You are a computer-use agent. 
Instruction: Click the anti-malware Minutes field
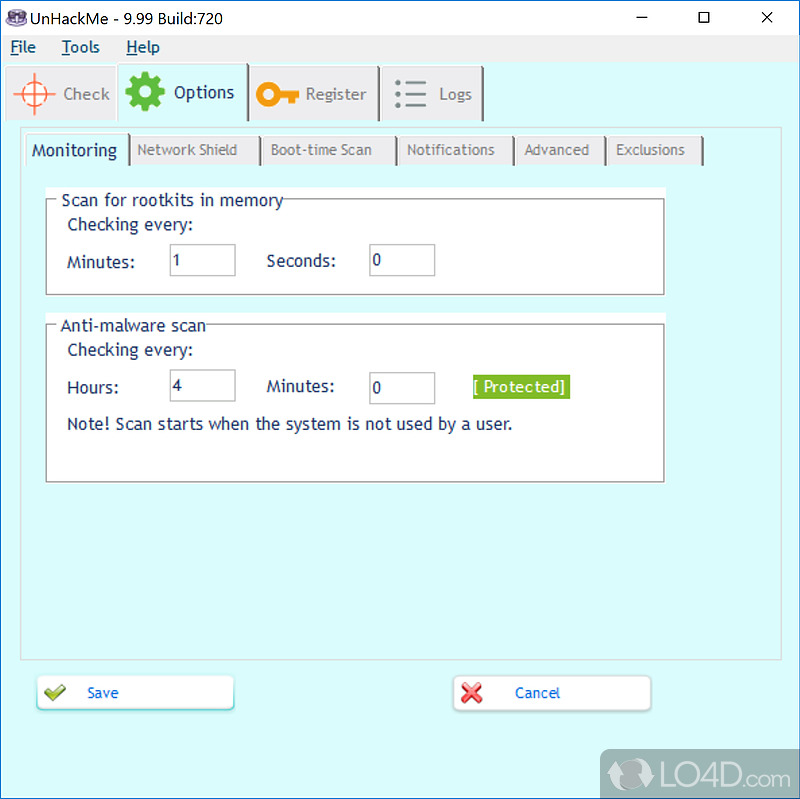click(402, 388)
